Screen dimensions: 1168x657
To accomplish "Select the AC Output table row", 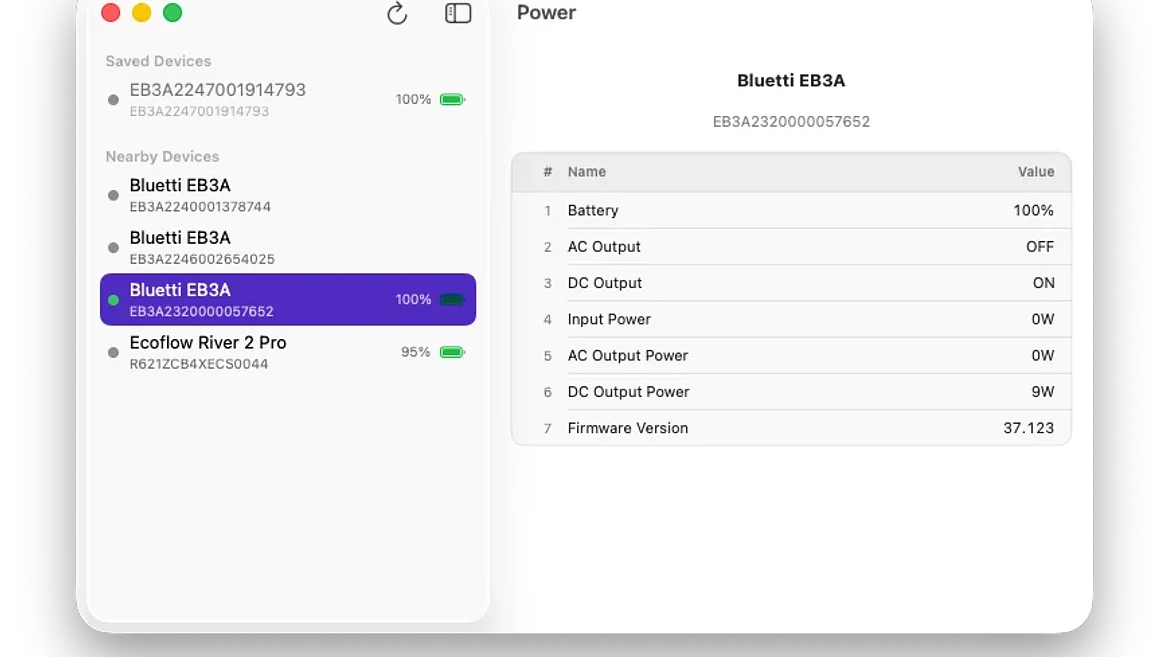I will 791,247.
